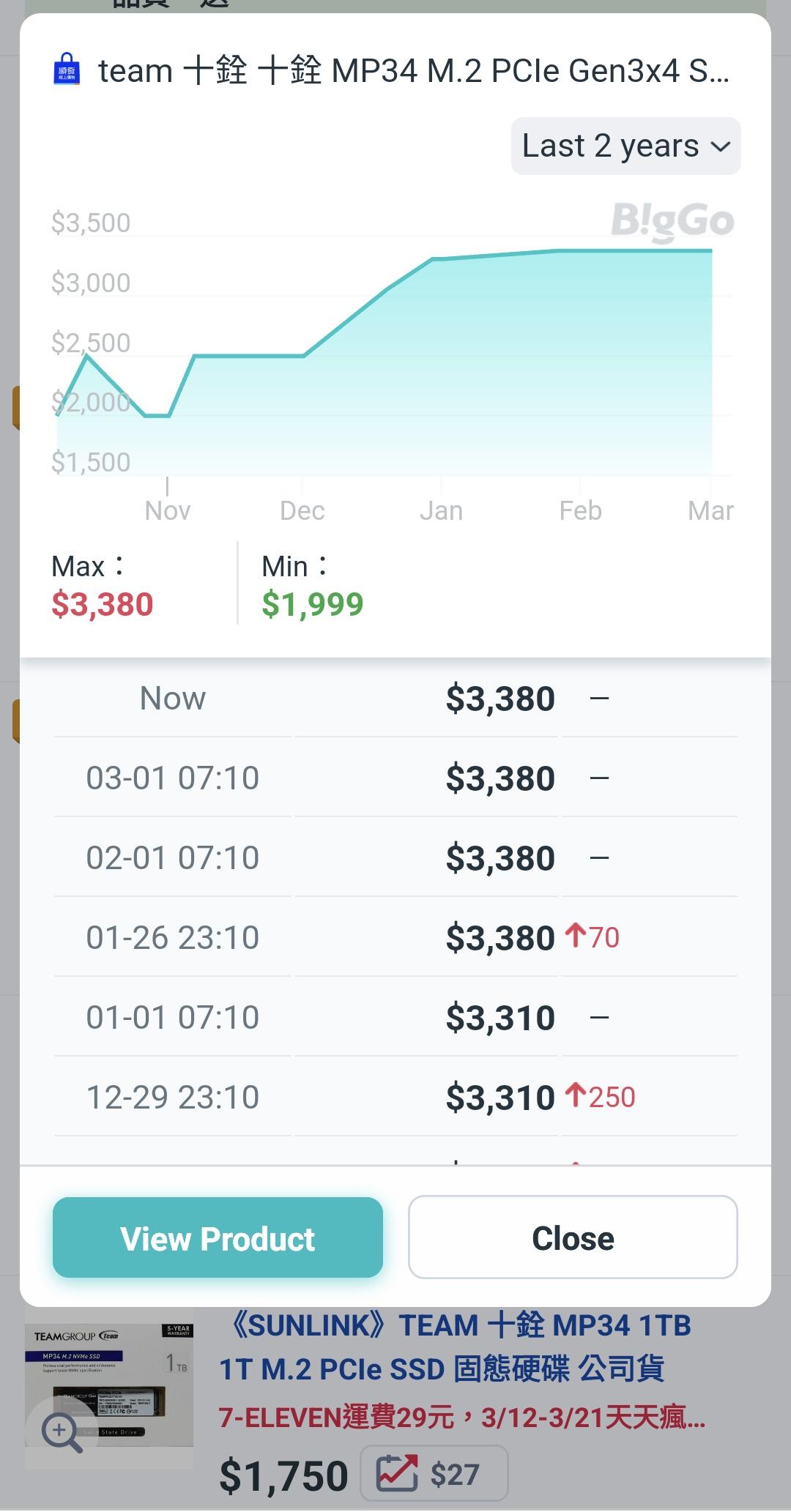Click the red up-arrow 250 price change

click(x=601, y=1097)
